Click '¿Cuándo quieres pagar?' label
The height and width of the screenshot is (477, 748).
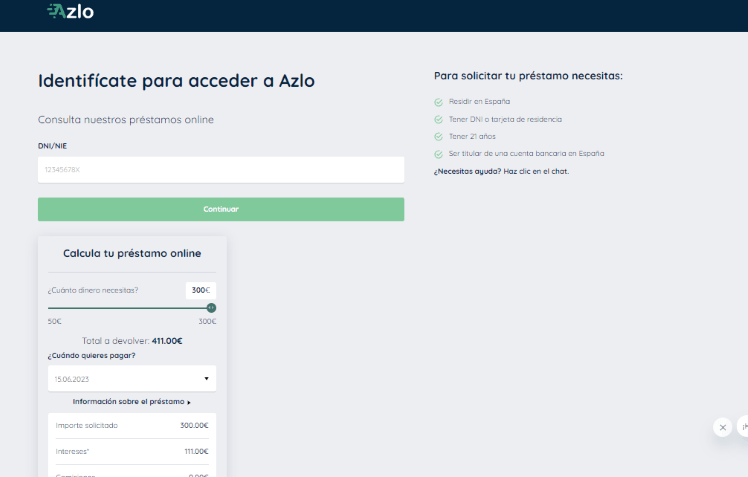pos(92,356)
